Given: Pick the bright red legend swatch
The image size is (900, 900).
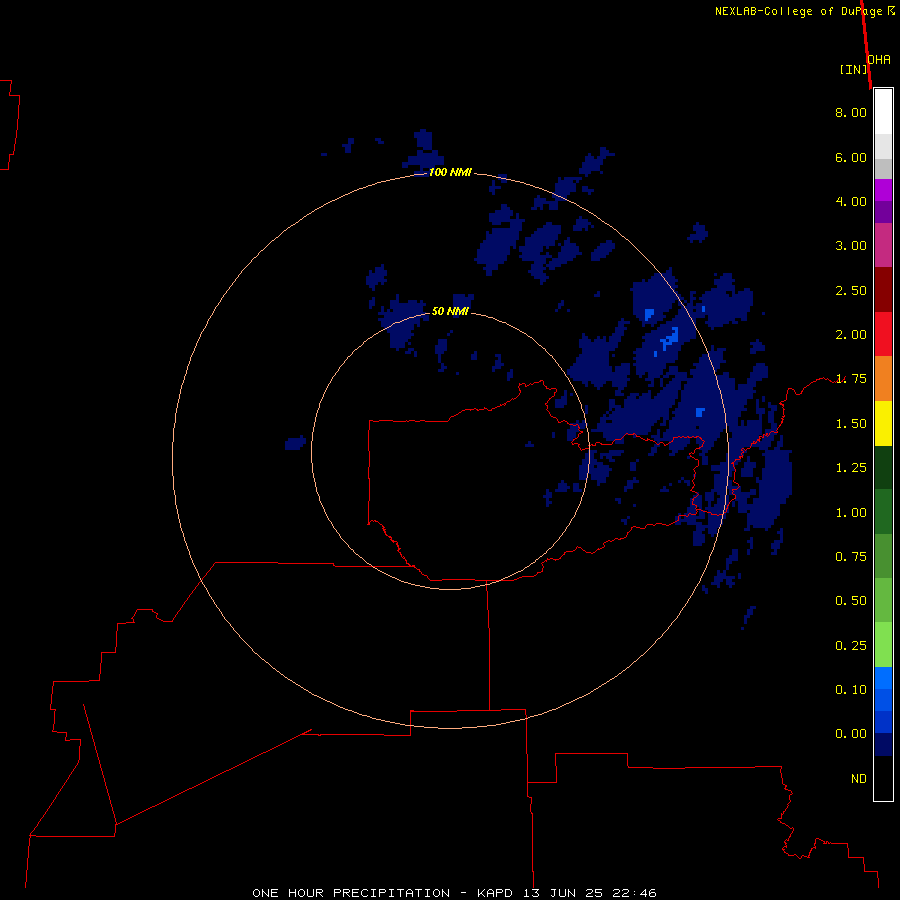Looking at the screenshot, I should [883, 335].
